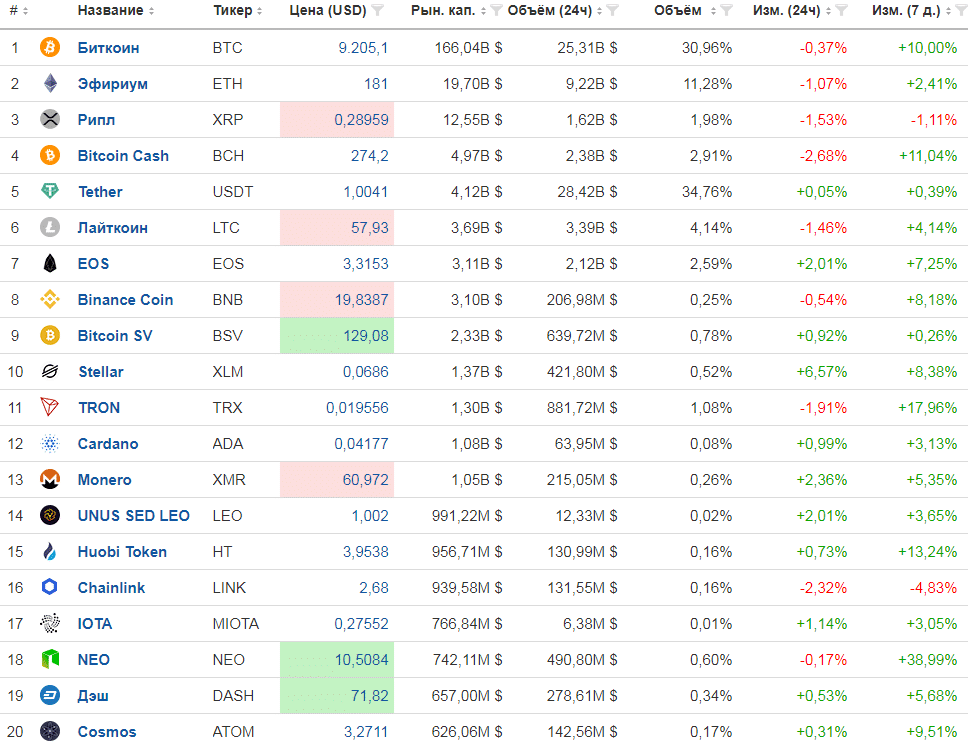Click the green NEO logo icon

(x=50, y=660)
